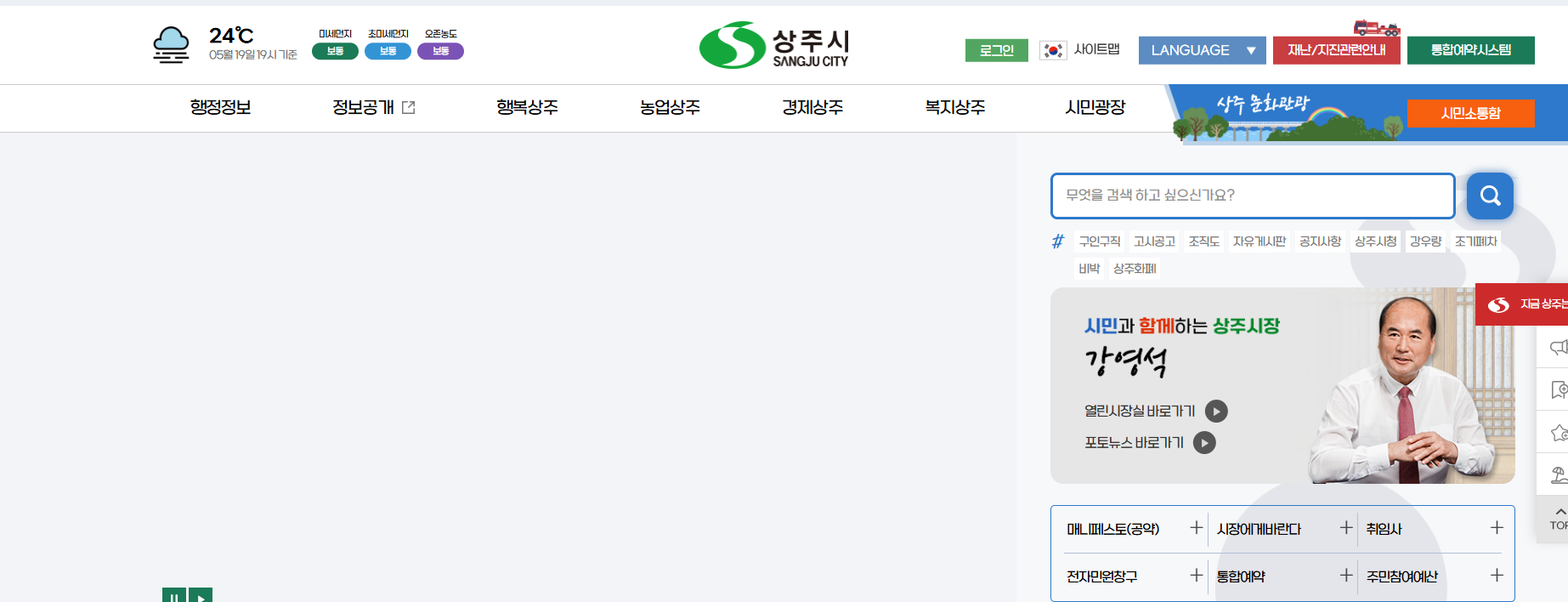Image resolution: width=1568 pixels, height=602 pixels.
Task: Select the 고시공고 keyword tag
Action: (x=1154, y=241)
